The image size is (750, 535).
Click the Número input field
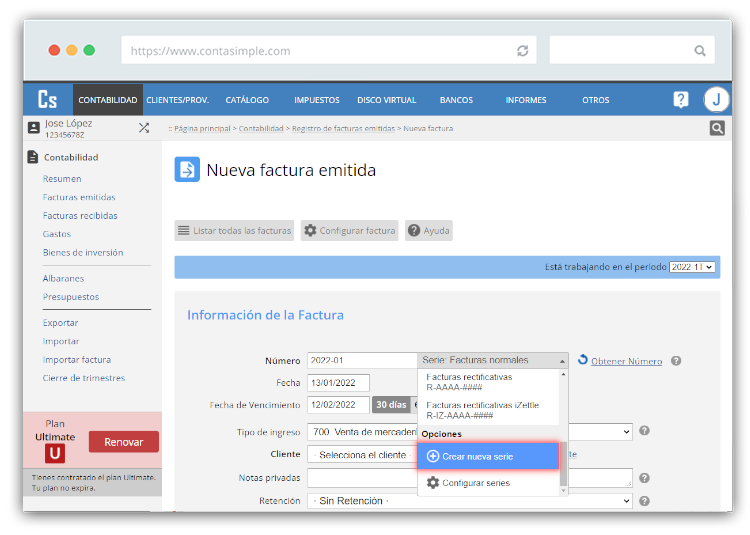click(361, 360)
